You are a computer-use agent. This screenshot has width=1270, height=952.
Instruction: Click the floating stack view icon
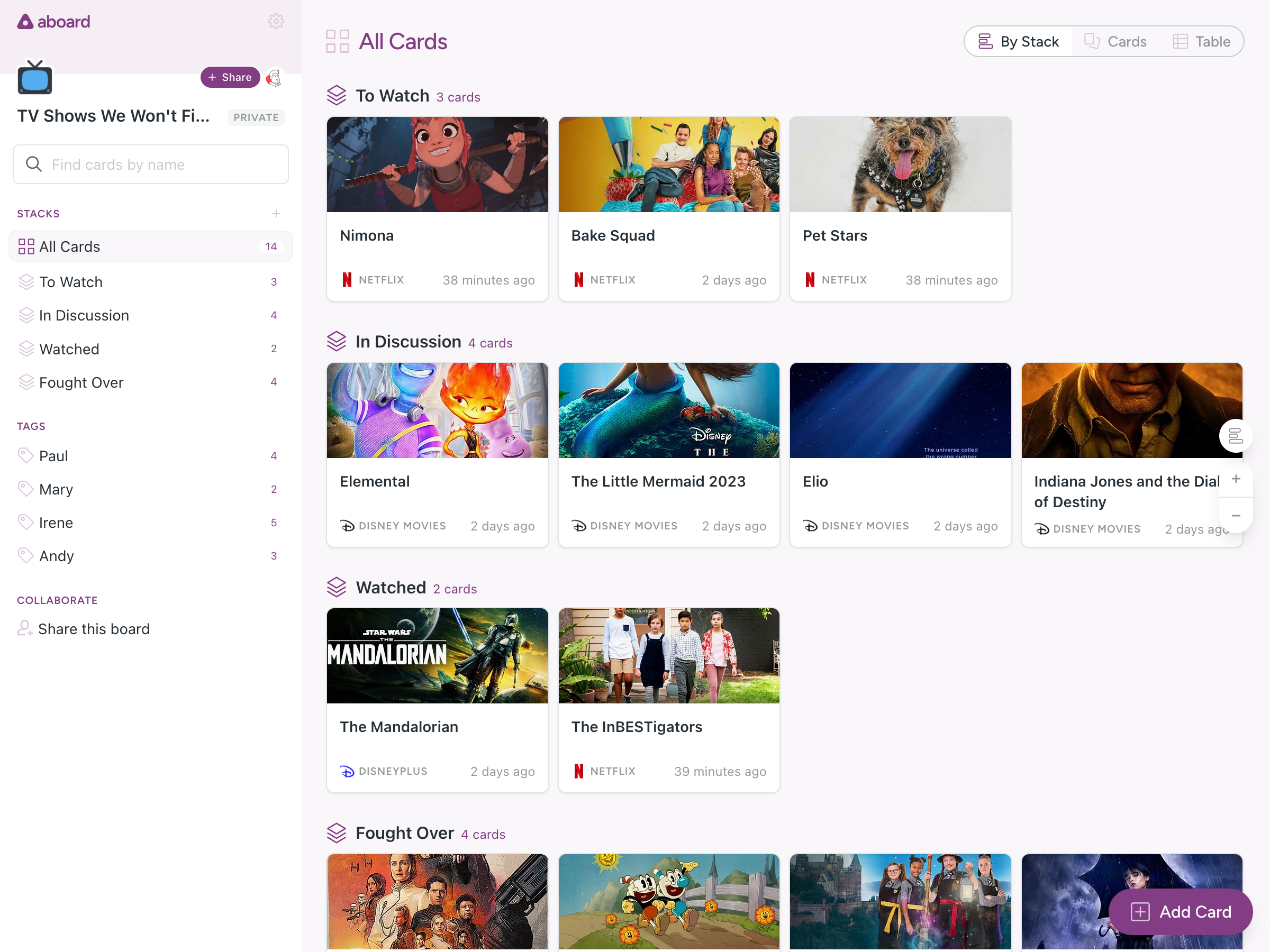click(1236, 436)
